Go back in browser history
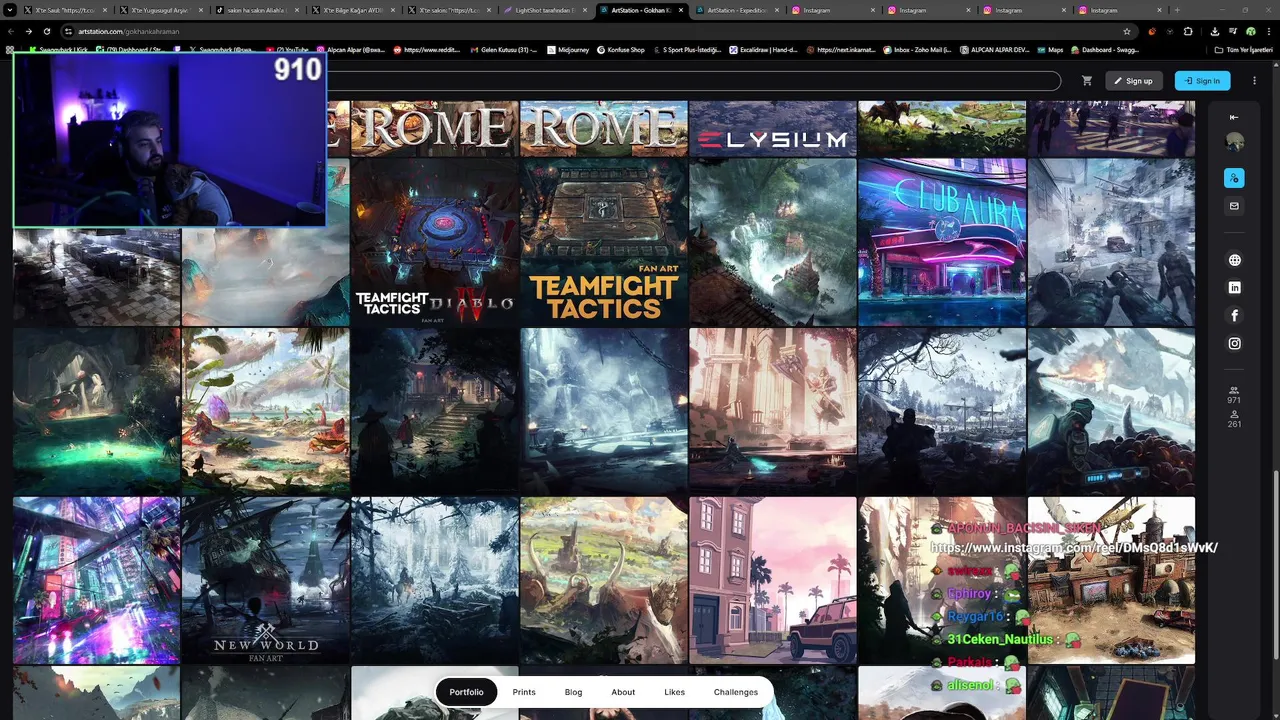This screenshot has height=720, width=1280. tap(11, 31)
